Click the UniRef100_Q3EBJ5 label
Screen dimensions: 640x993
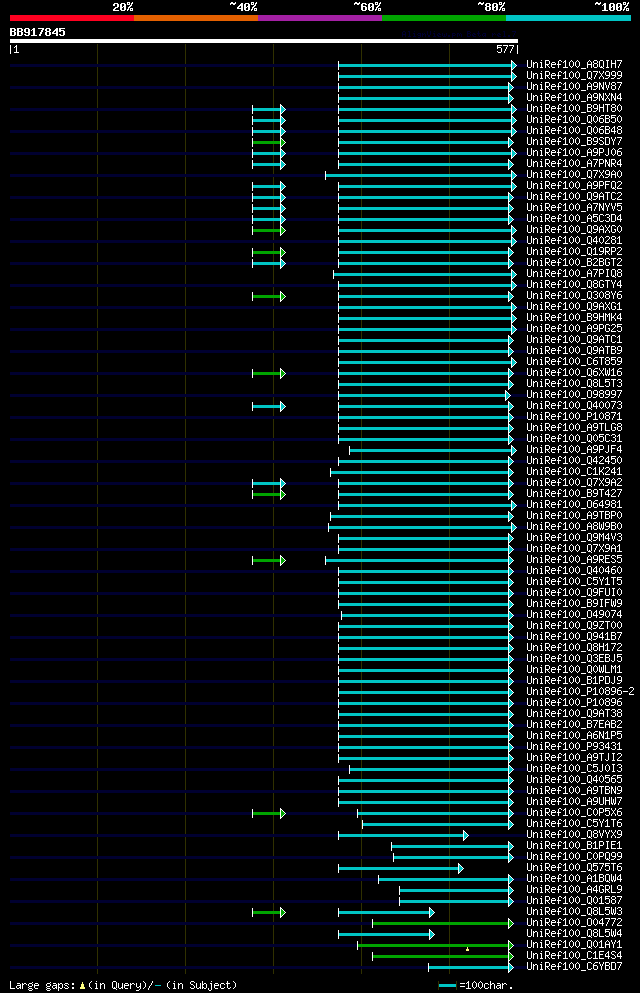[574, 659]
